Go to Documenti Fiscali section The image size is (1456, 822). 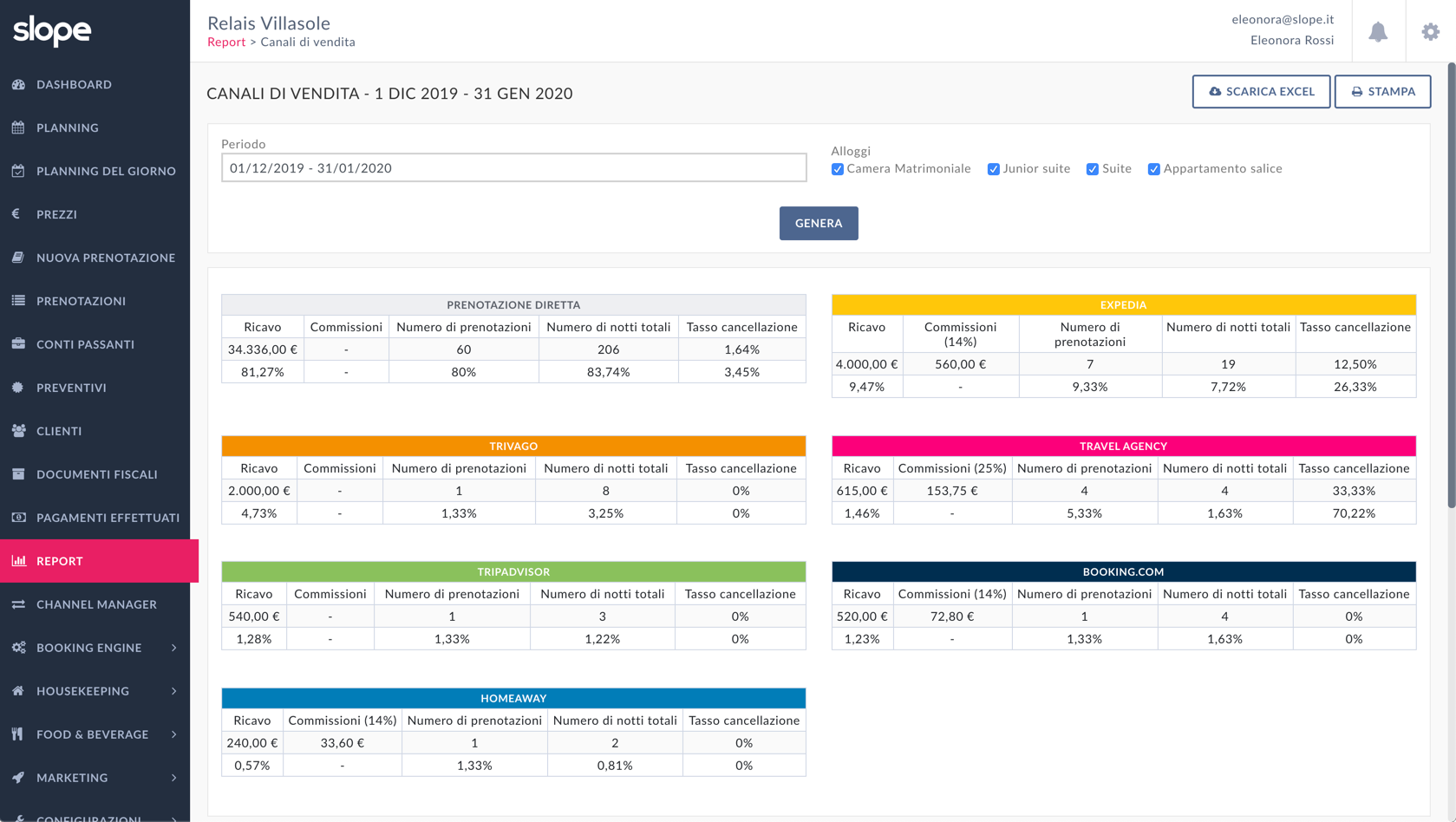96,474
